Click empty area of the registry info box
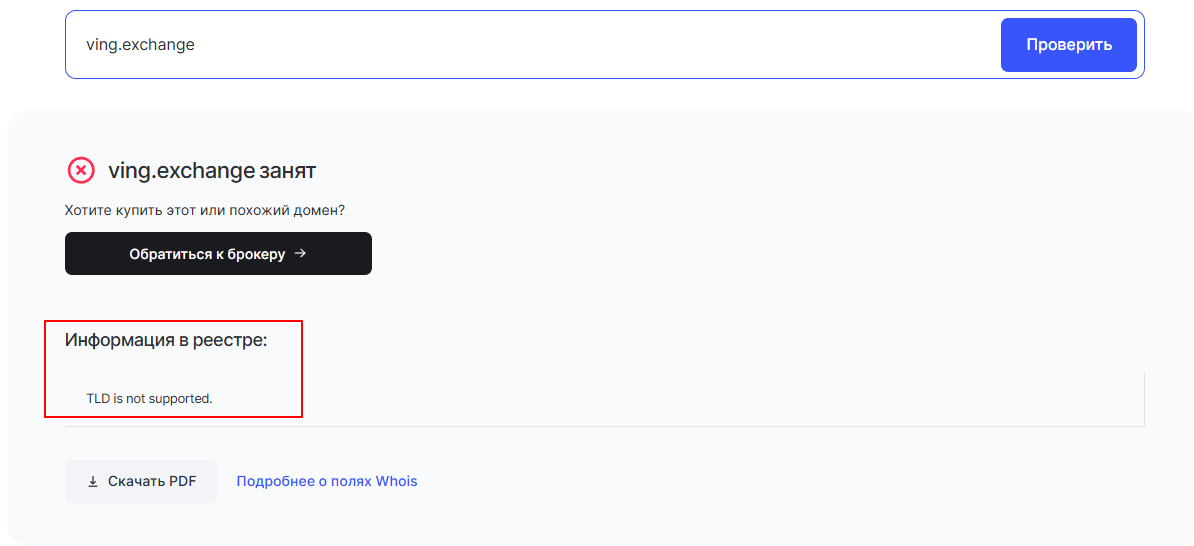1194x546 pixels. click(x=700, y=398)
